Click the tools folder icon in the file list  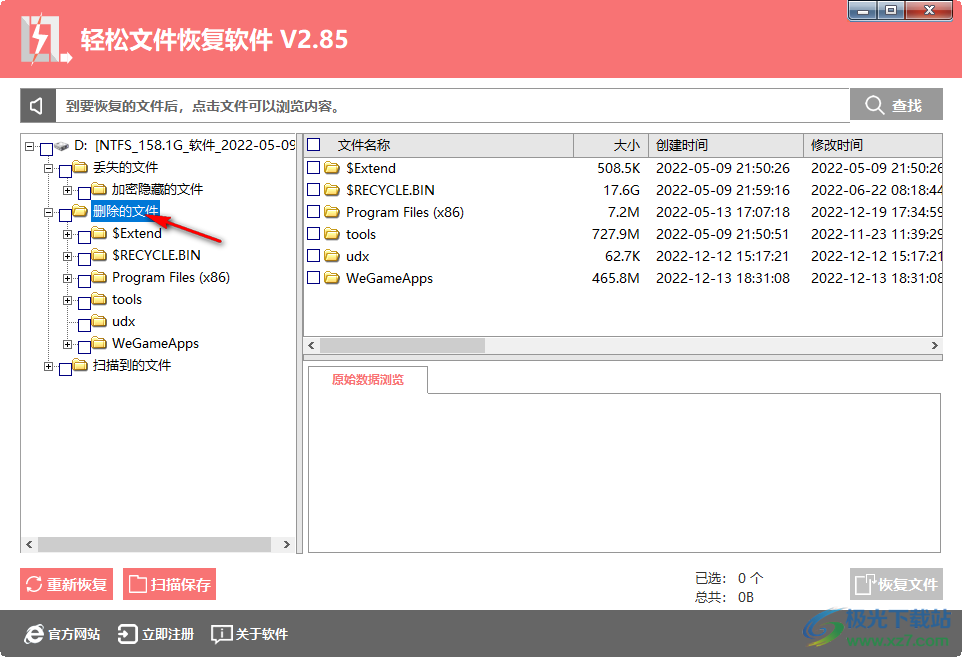click(332, 234)
